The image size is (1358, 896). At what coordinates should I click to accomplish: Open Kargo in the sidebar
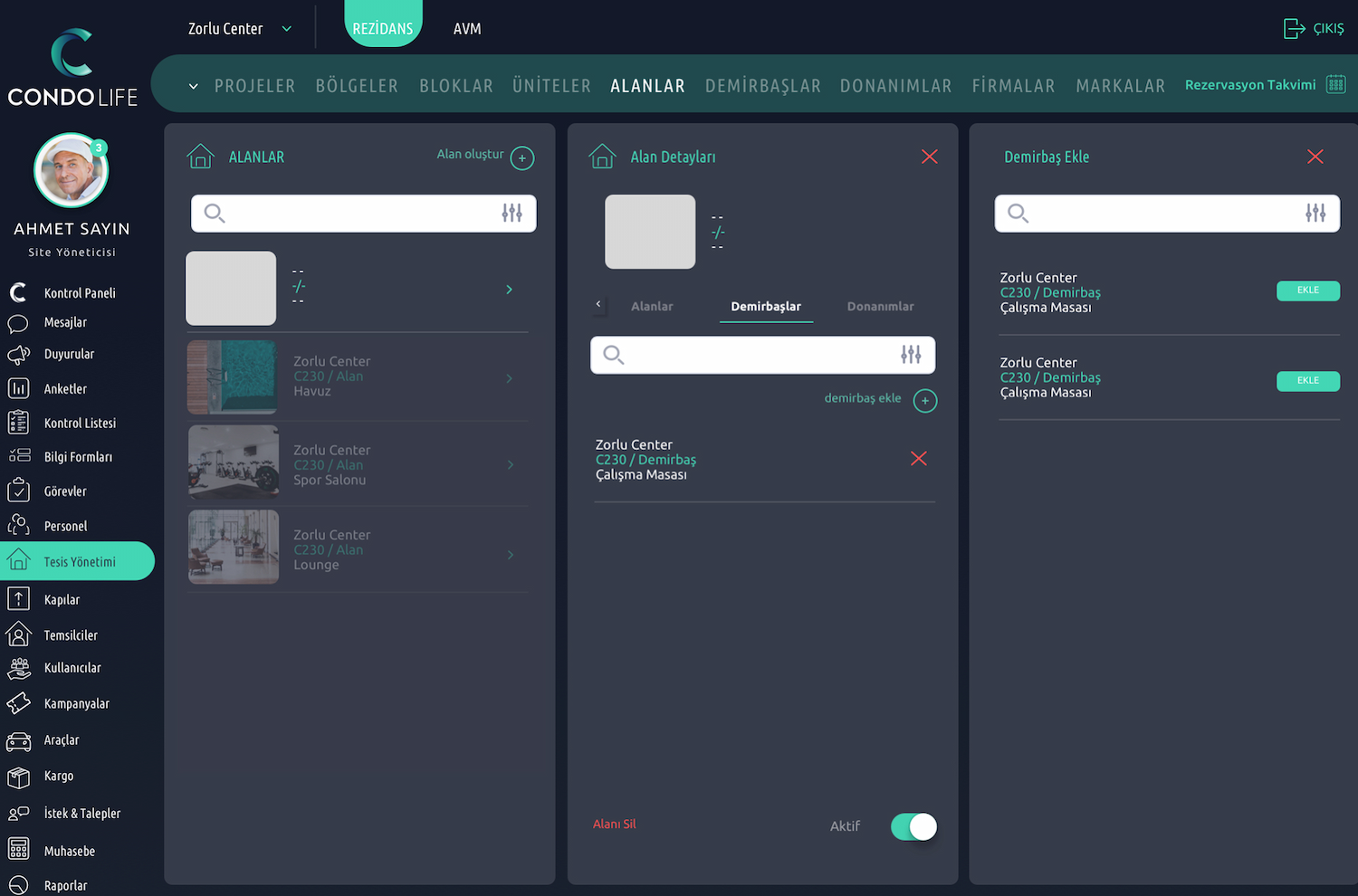tap(59, 777)
